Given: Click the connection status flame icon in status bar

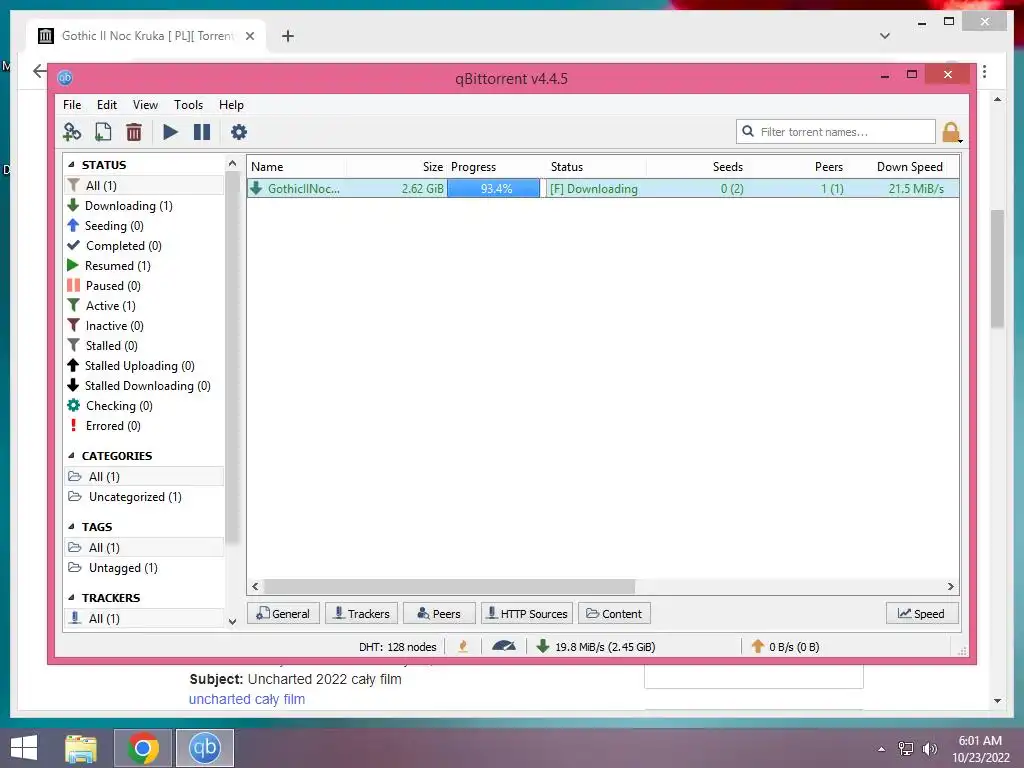Looking at the screenshot, I should pos(463,647).
